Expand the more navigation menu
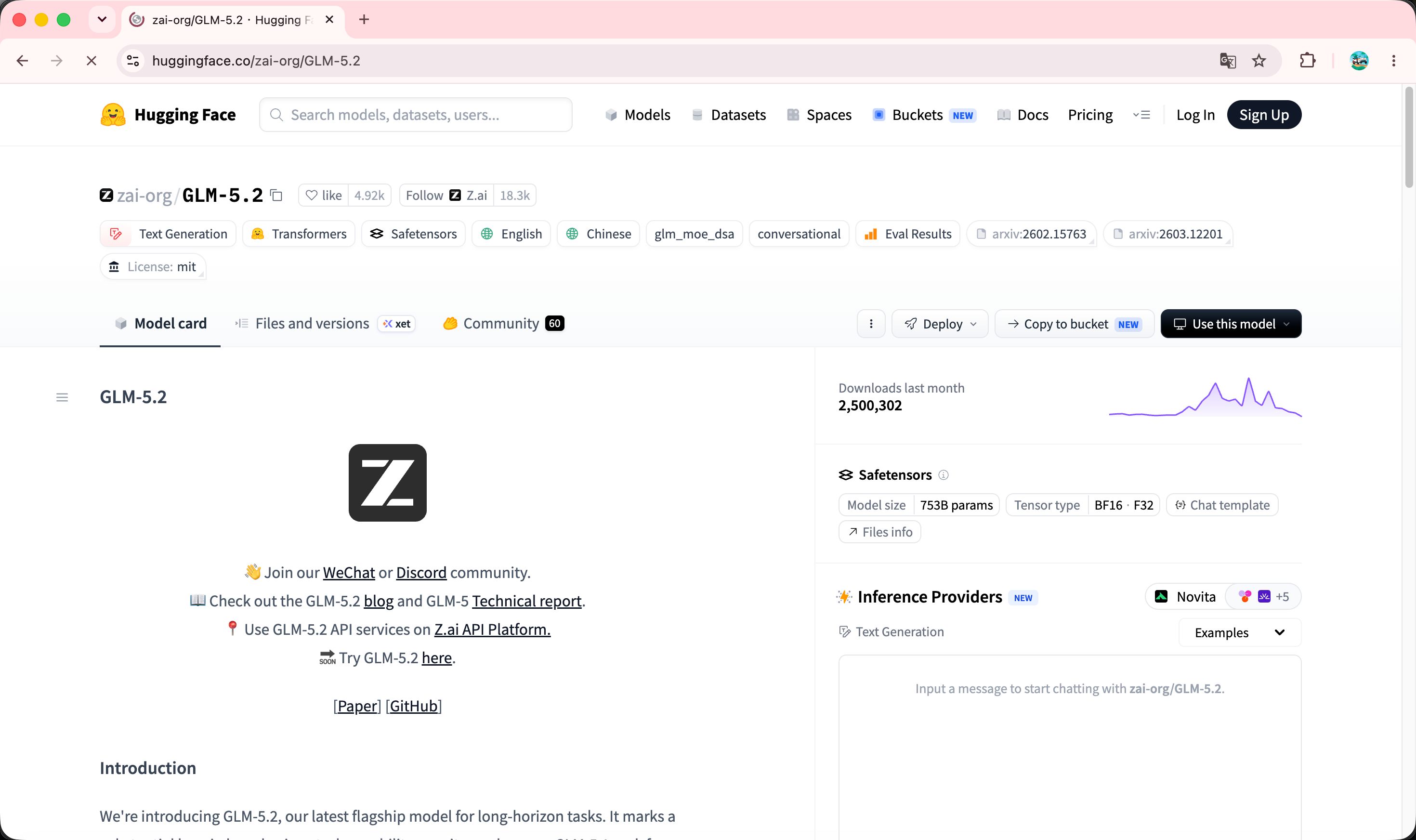The height and width of the screenshot is (840, 1416). pos(1141,115)
